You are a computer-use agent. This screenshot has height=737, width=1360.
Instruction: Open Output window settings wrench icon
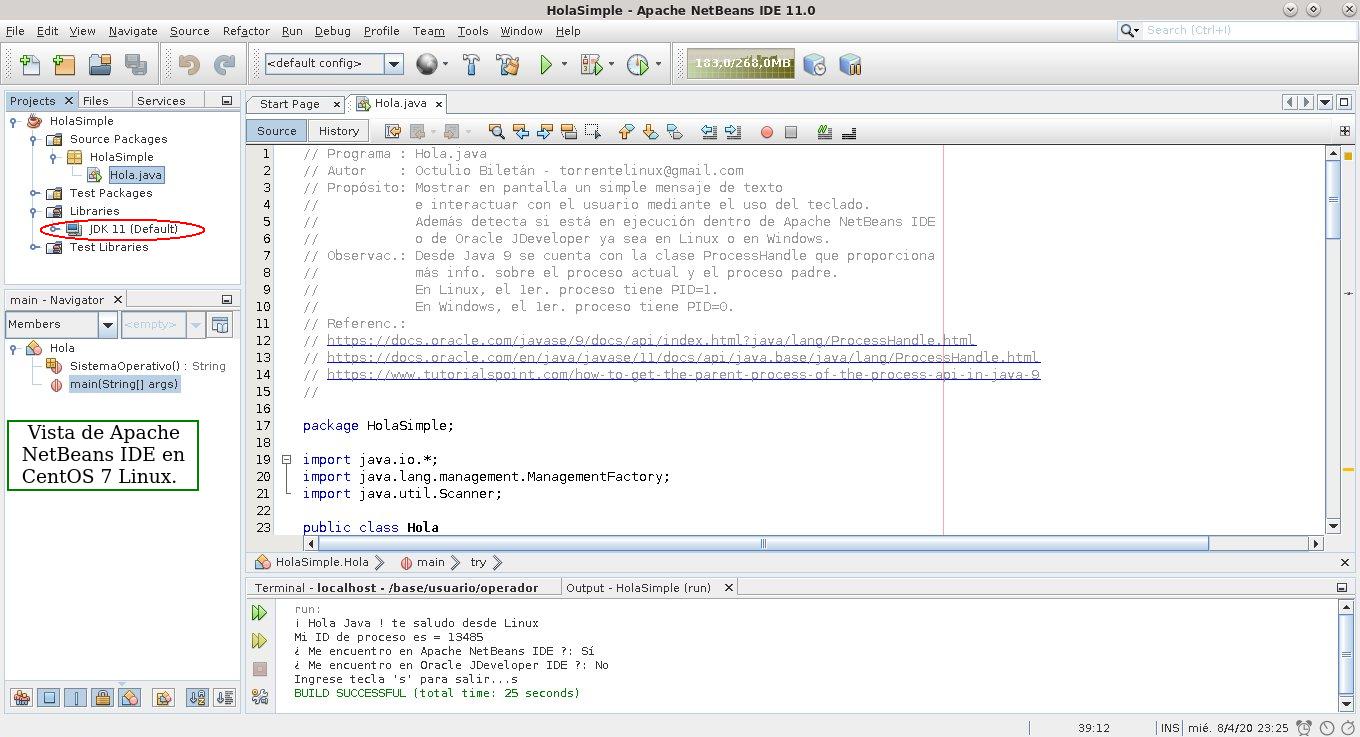(x=260, y=697)
